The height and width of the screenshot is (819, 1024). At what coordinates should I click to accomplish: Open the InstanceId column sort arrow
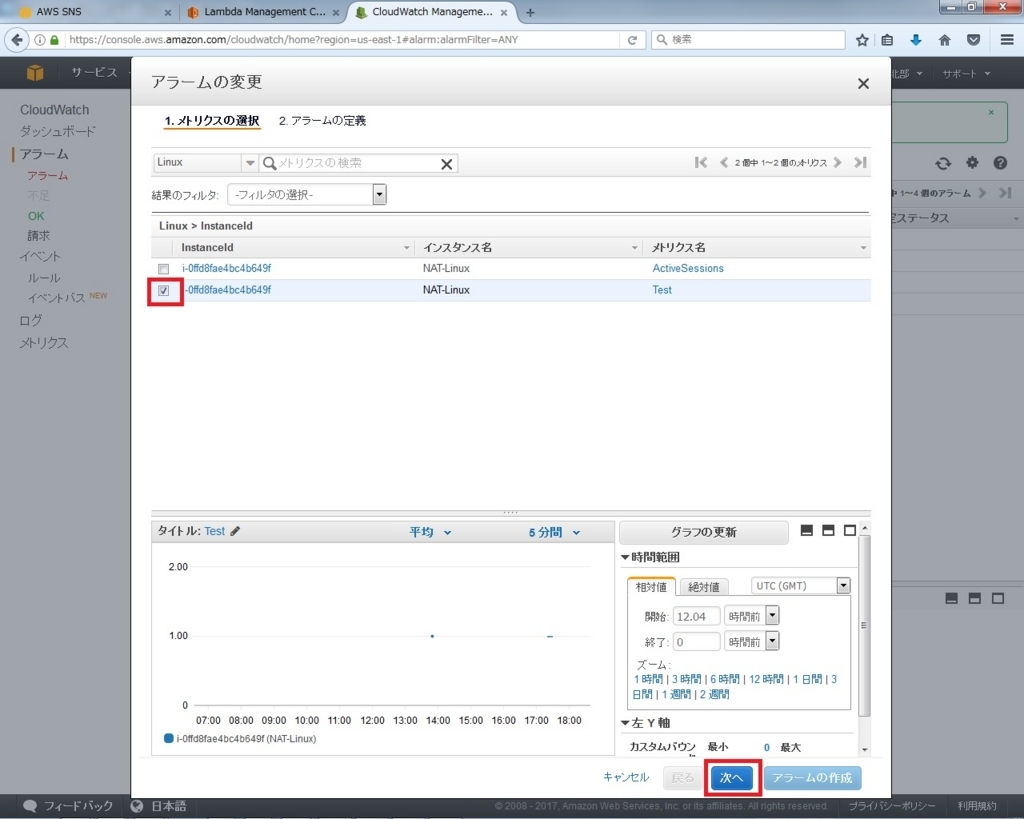click(406, 248)
